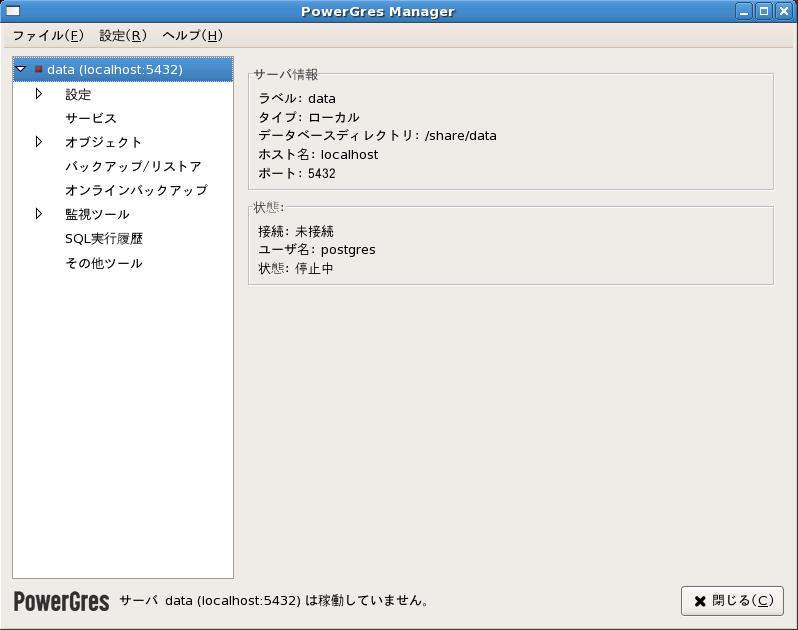Viewport: 798px width, 630px height.
Task: Click the 状態: 停止中 text
Action: click(296, 268)
